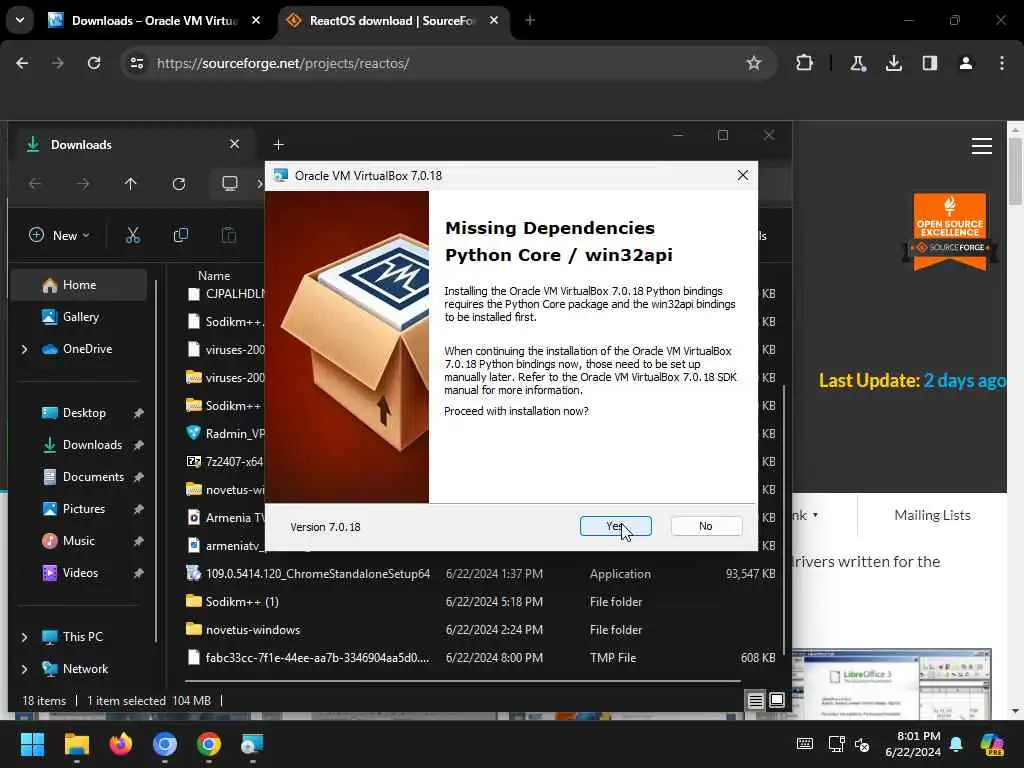Open Pictures in Explorer quick access
The image size is (1024, 768).
(78, 509)
